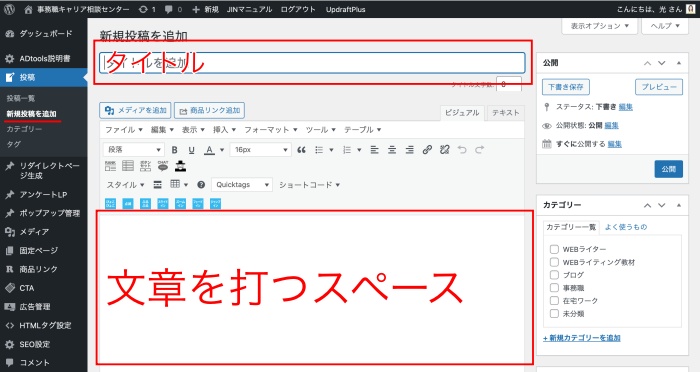This screenshot has width=700, height=372.
Task: Check the WEBライター category
Action: (x=554, y=249)
